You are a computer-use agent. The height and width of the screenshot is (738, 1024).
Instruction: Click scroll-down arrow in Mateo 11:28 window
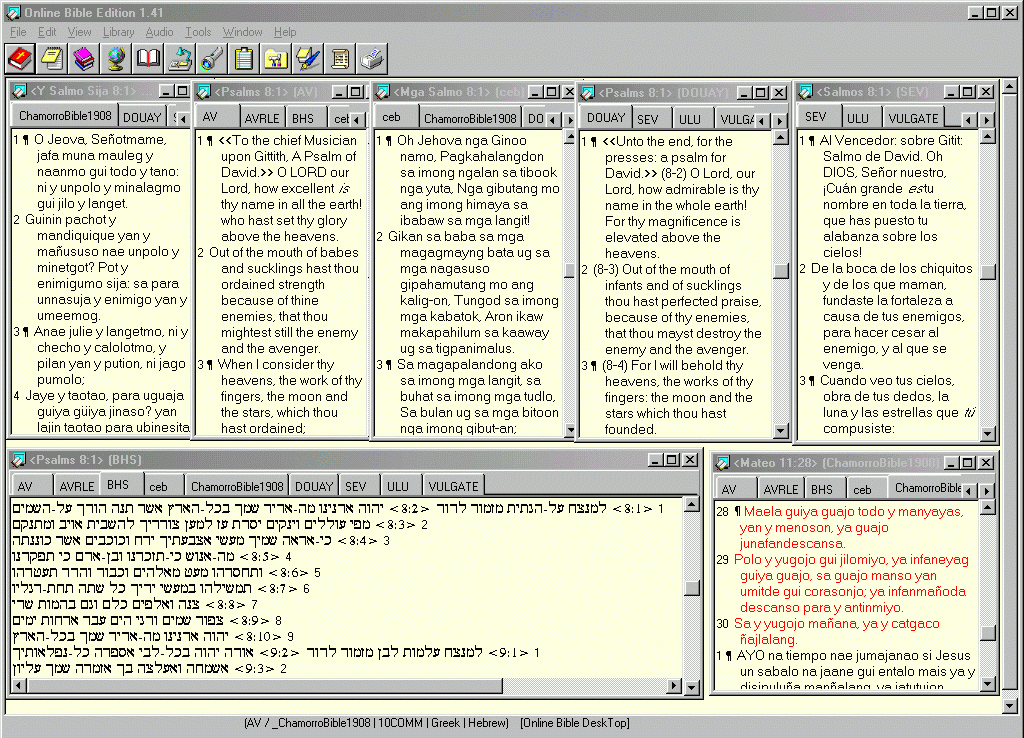[x=988, y=684]
